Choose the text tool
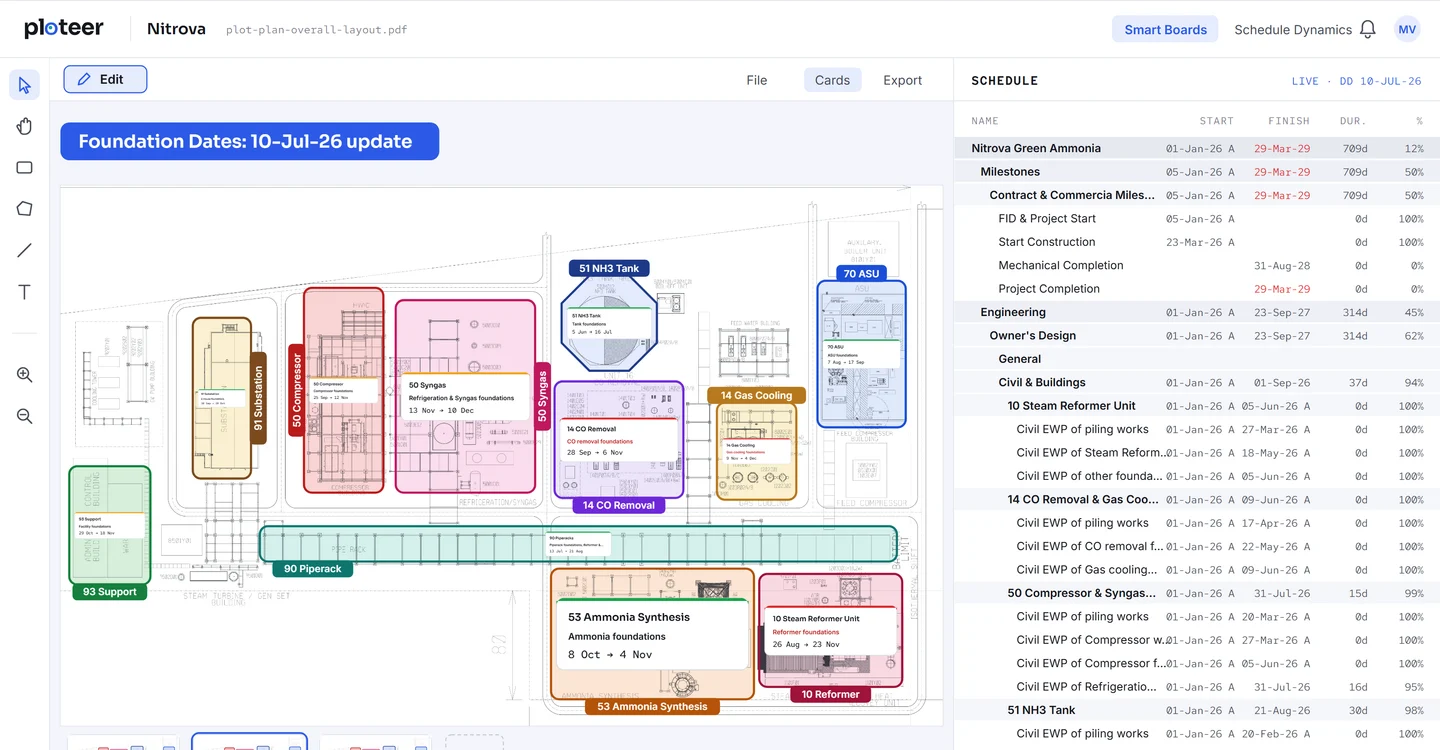 coord(25,292)
